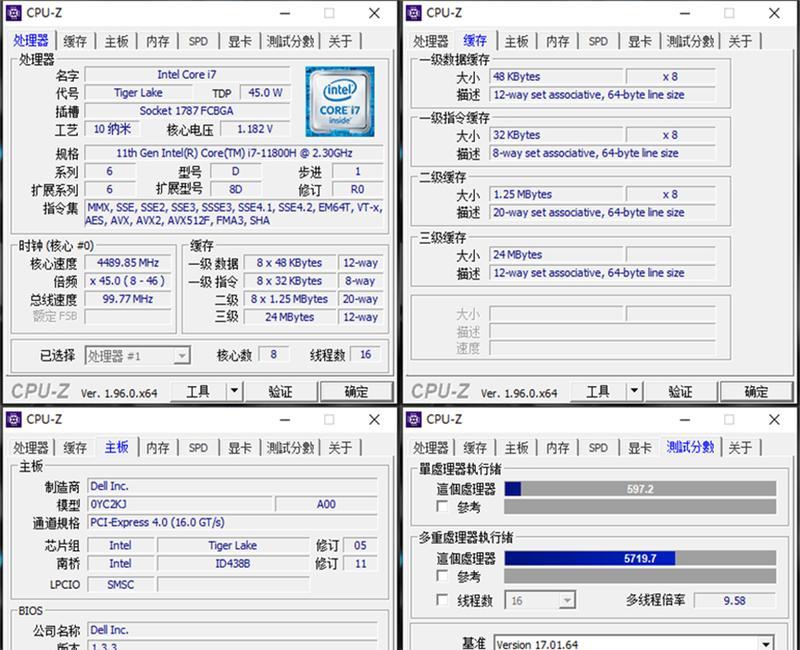Toggle the 线程数 checkbox
The width and height of the screenshot is (800, 650).
(x=442, y=599)
